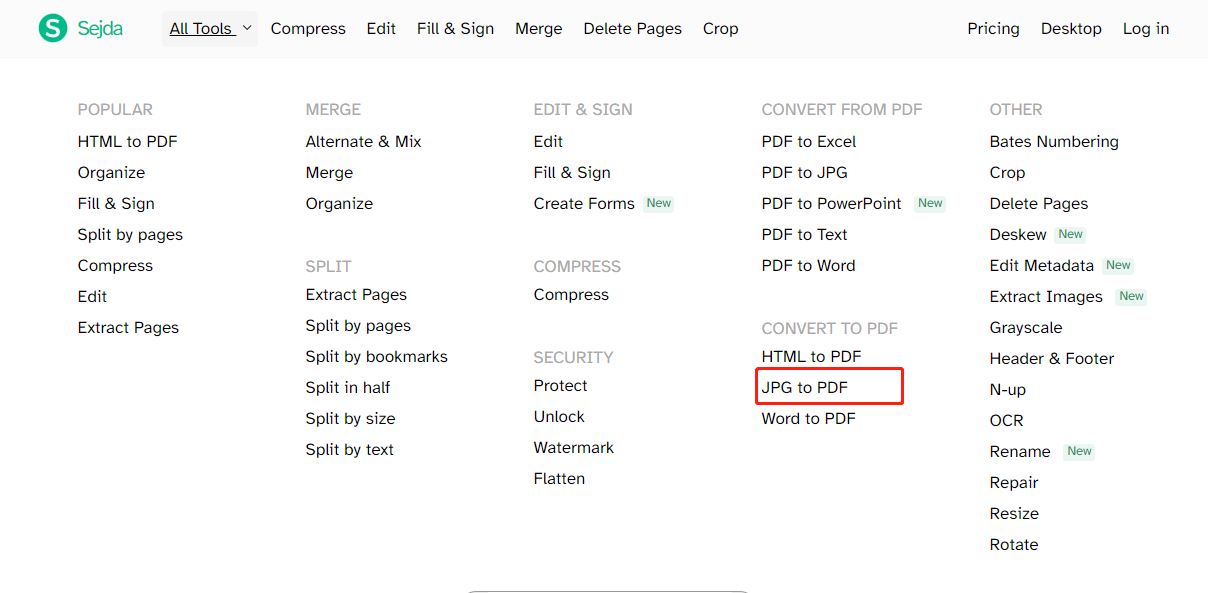Screen dimensions: 1208x593
Task: Open Create Forms under Edit & Sign
Action: coord(584,204)
